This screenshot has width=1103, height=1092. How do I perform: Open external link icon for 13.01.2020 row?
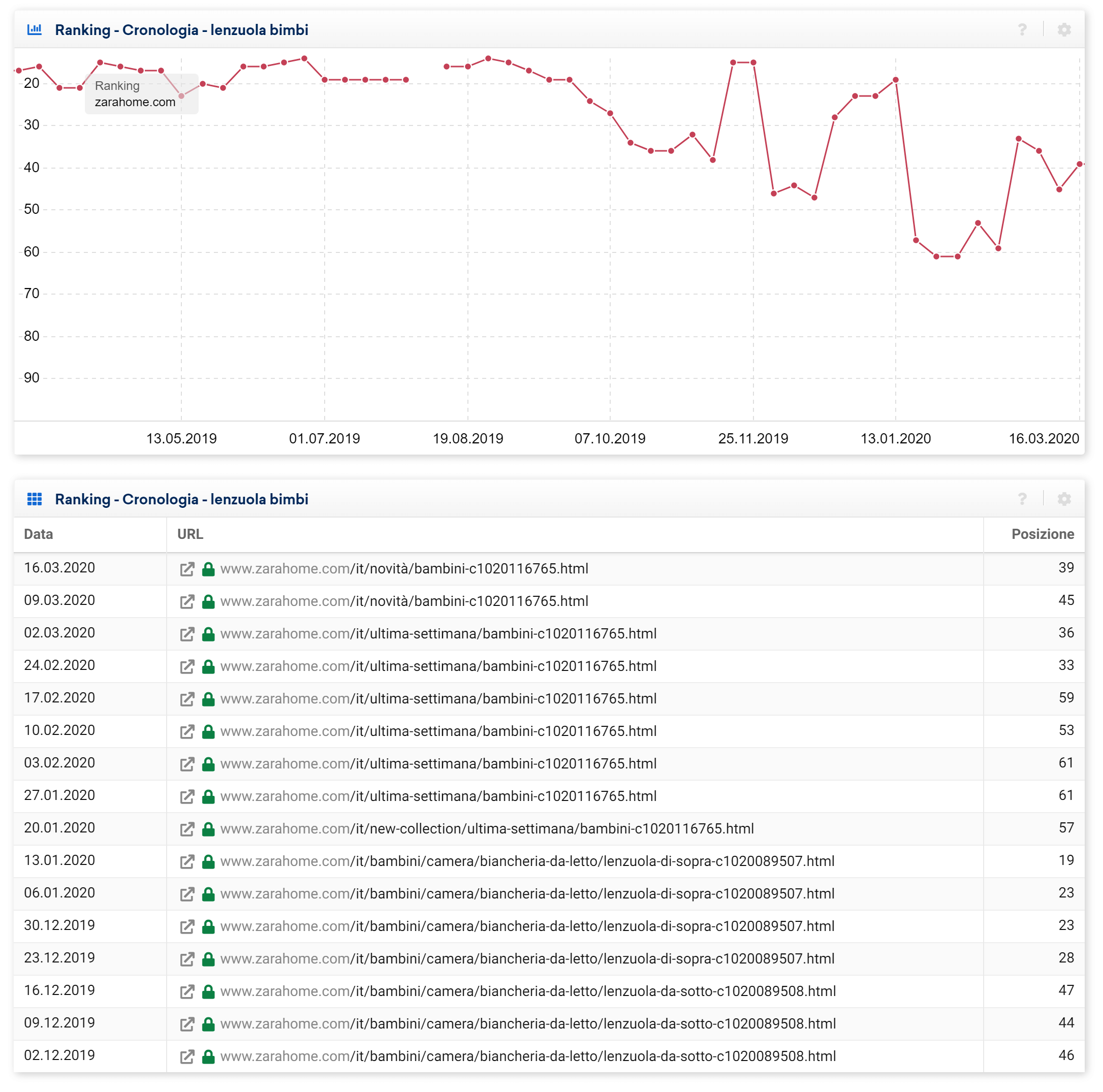click(187, 861)
